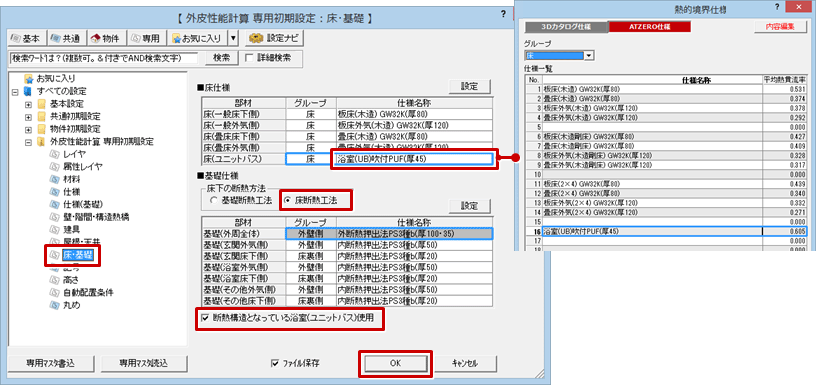Switch to the 3Dカタログ仕様 tab
Screen dimensions: 816x385
pos(566,27)
